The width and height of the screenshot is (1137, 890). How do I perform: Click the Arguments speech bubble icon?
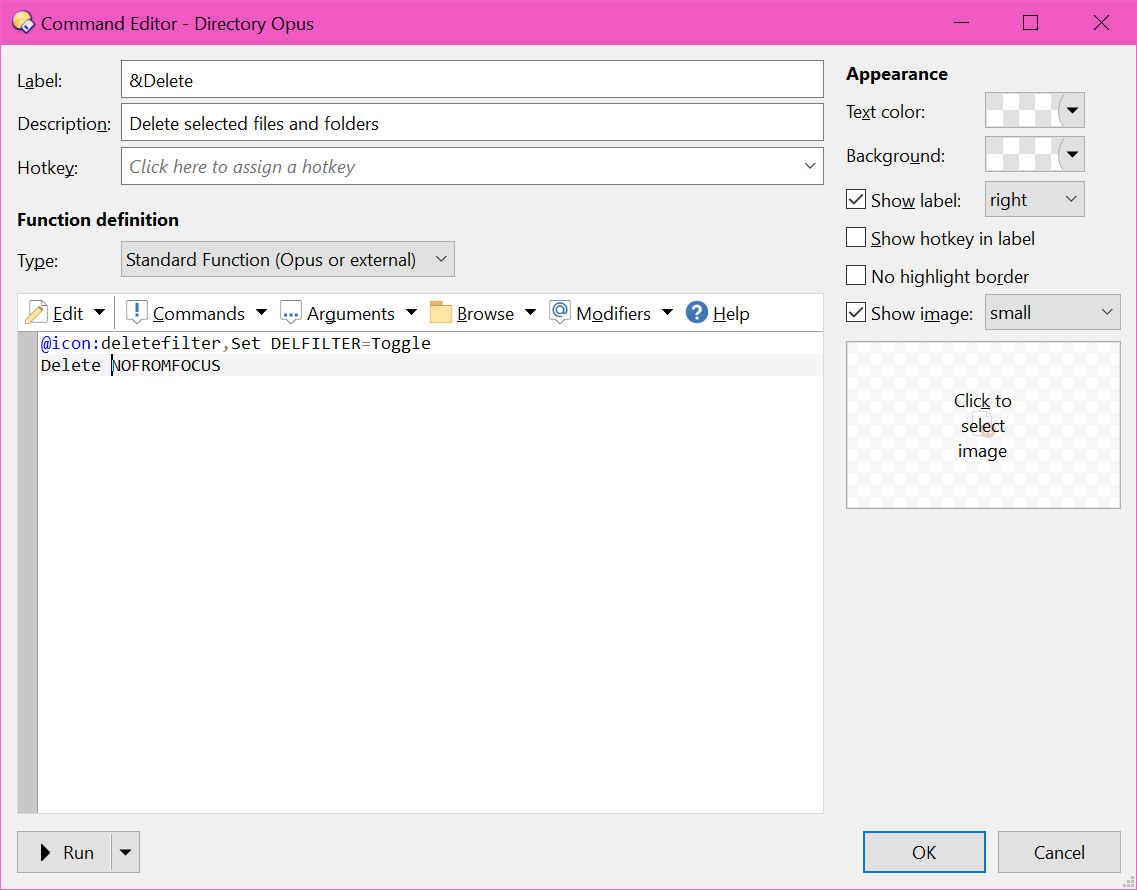tap(290, 313)
